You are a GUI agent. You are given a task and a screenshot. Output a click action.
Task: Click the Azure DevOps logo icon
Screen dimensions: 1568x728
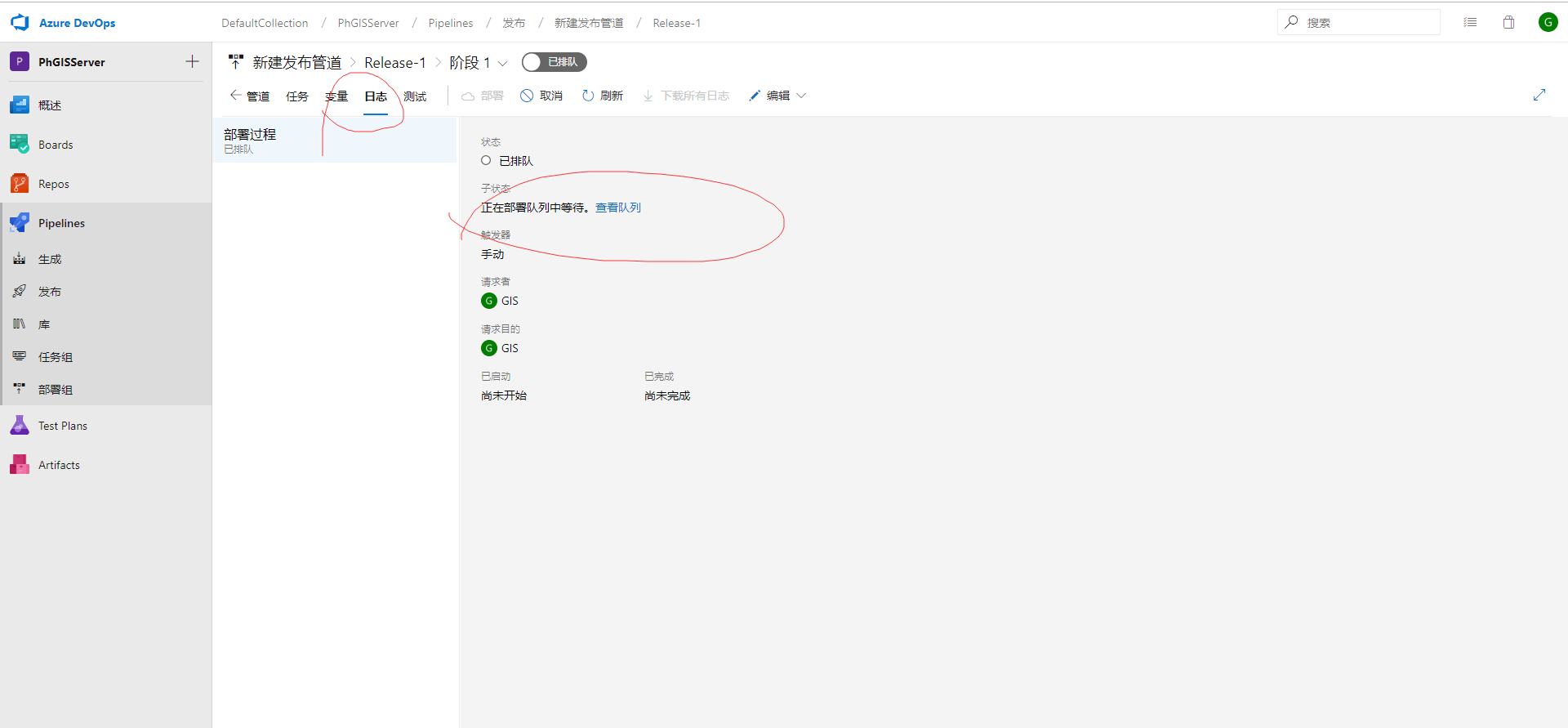[20, 23]
